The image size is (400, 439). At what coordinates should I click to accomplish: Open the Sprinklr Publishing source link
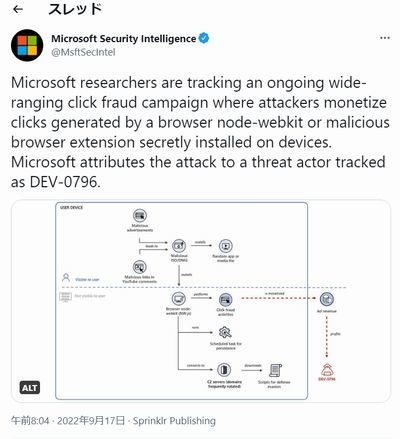pos(174,421)
